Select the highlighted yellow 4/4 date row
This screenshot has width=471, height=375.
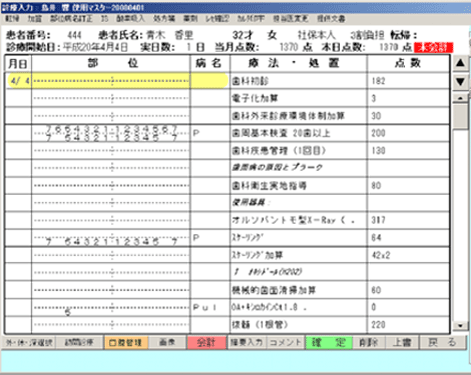pyautogui.click(x=117, y=81)
